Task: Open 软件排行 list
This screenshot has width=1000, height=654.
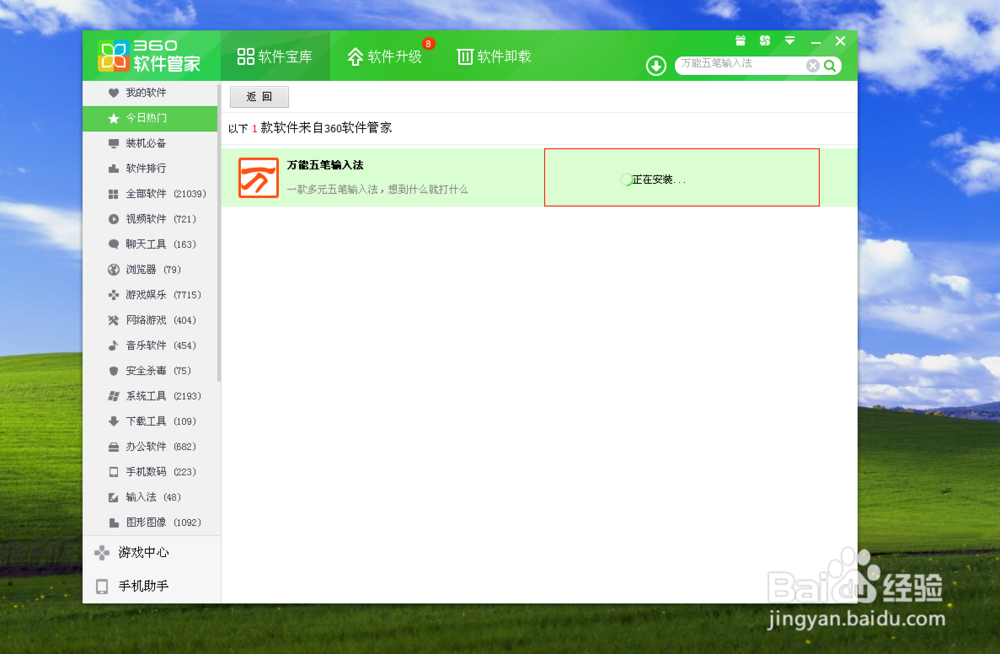Action: tap(150, 168)
